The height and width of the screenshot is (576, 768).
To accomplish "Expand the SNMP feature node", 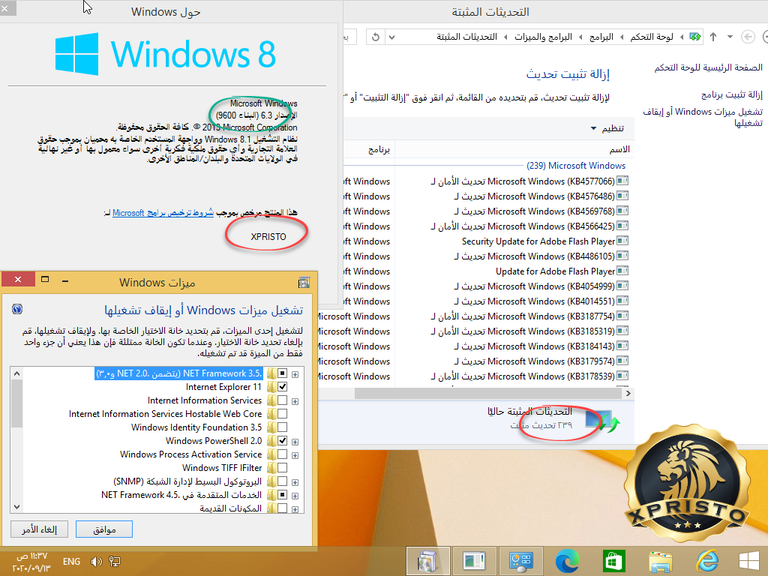I will (x=295, y=482).
